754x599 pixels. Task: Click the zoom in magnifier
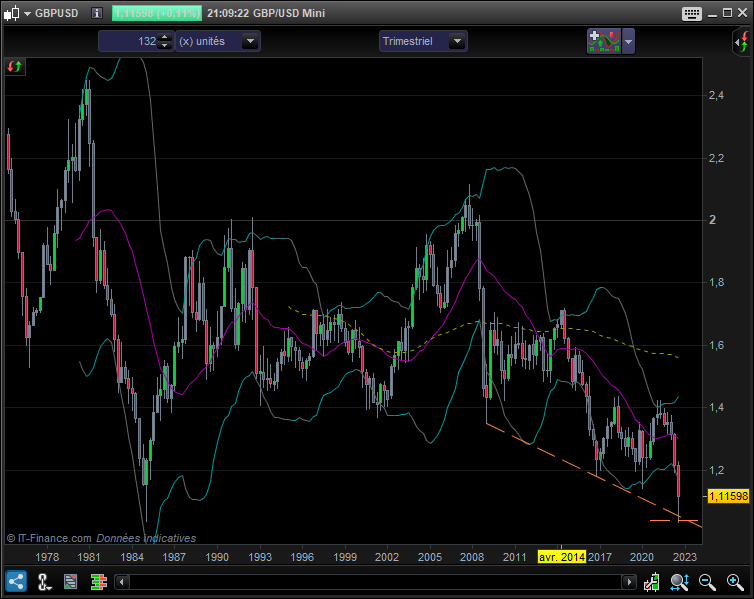click(x=735, y=581)
